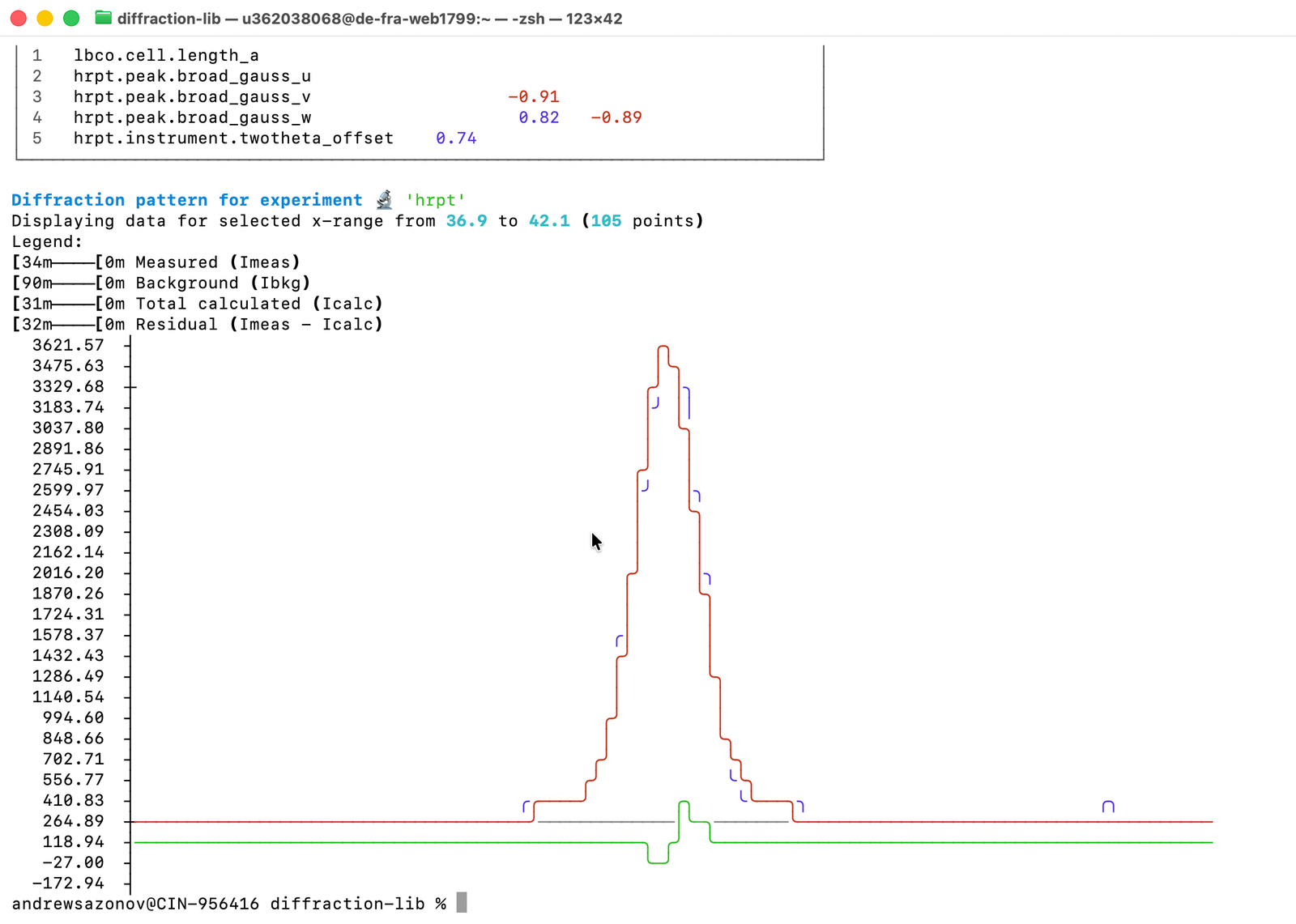This screenshot has width=1296, height=924.
Task: Click the x-range end value 42.1
Action: tap(549, 221)
